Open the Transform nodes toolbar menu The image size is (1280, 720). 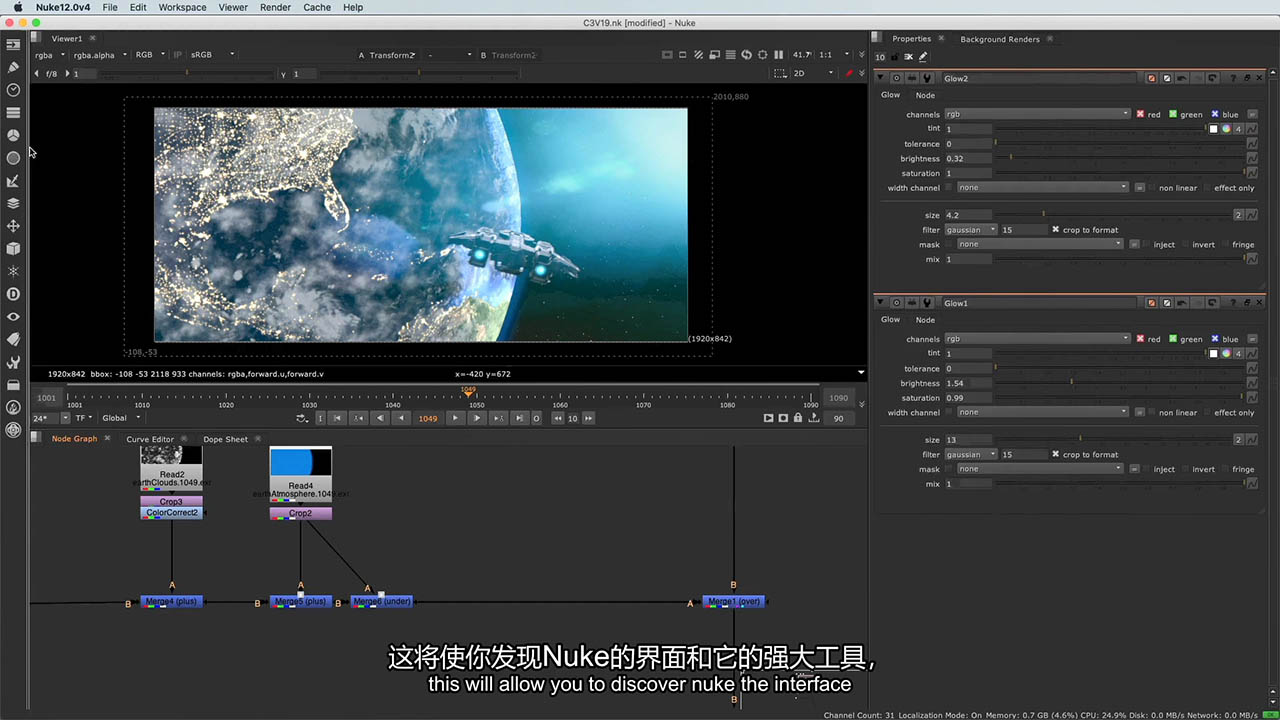click(x=13, y=226)
